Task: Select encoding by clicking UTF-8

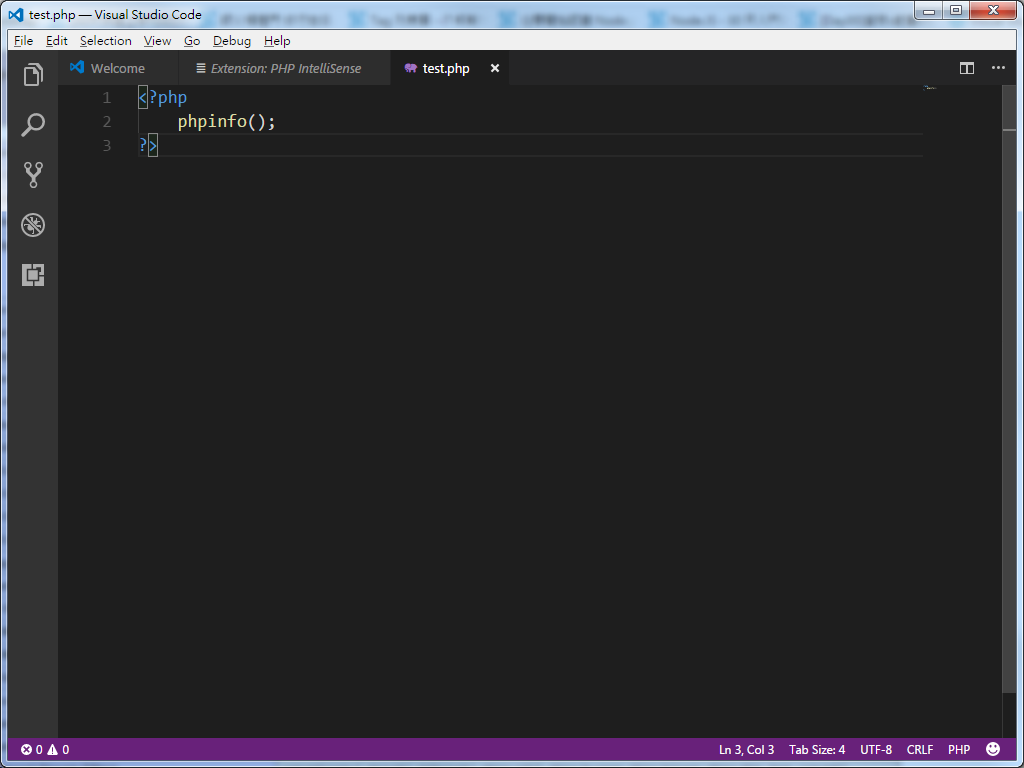Action: [x=876, y=749]
